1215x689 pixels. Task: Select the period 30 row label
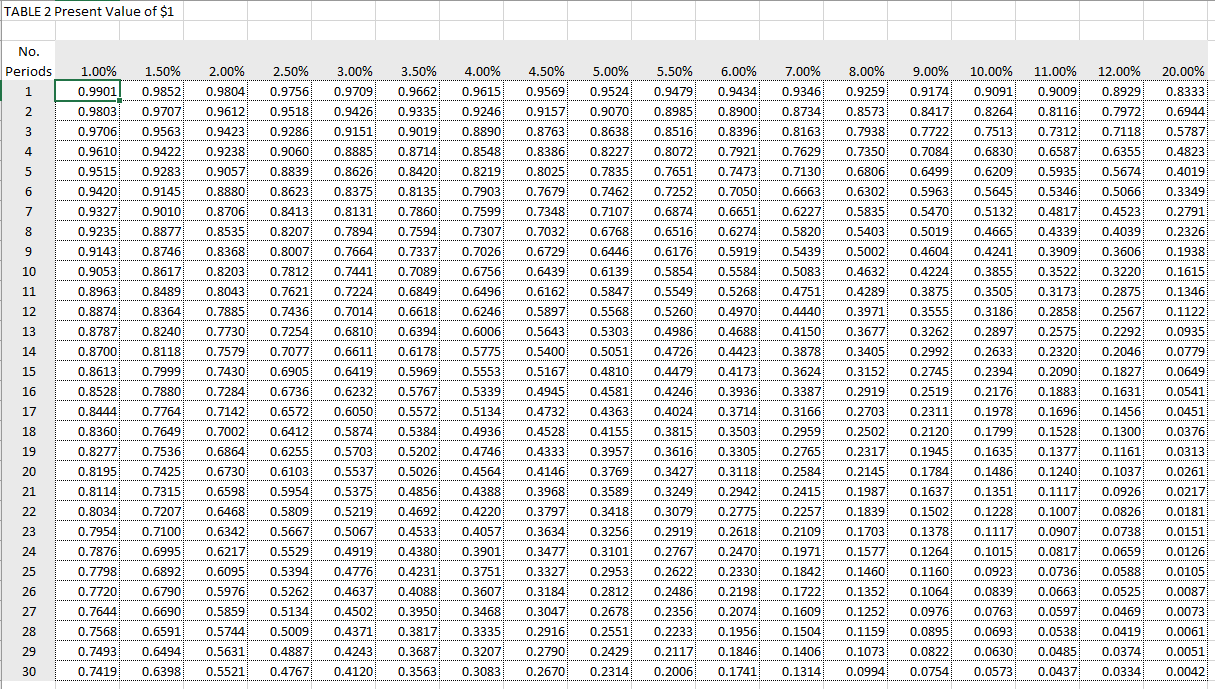(28, 671)
